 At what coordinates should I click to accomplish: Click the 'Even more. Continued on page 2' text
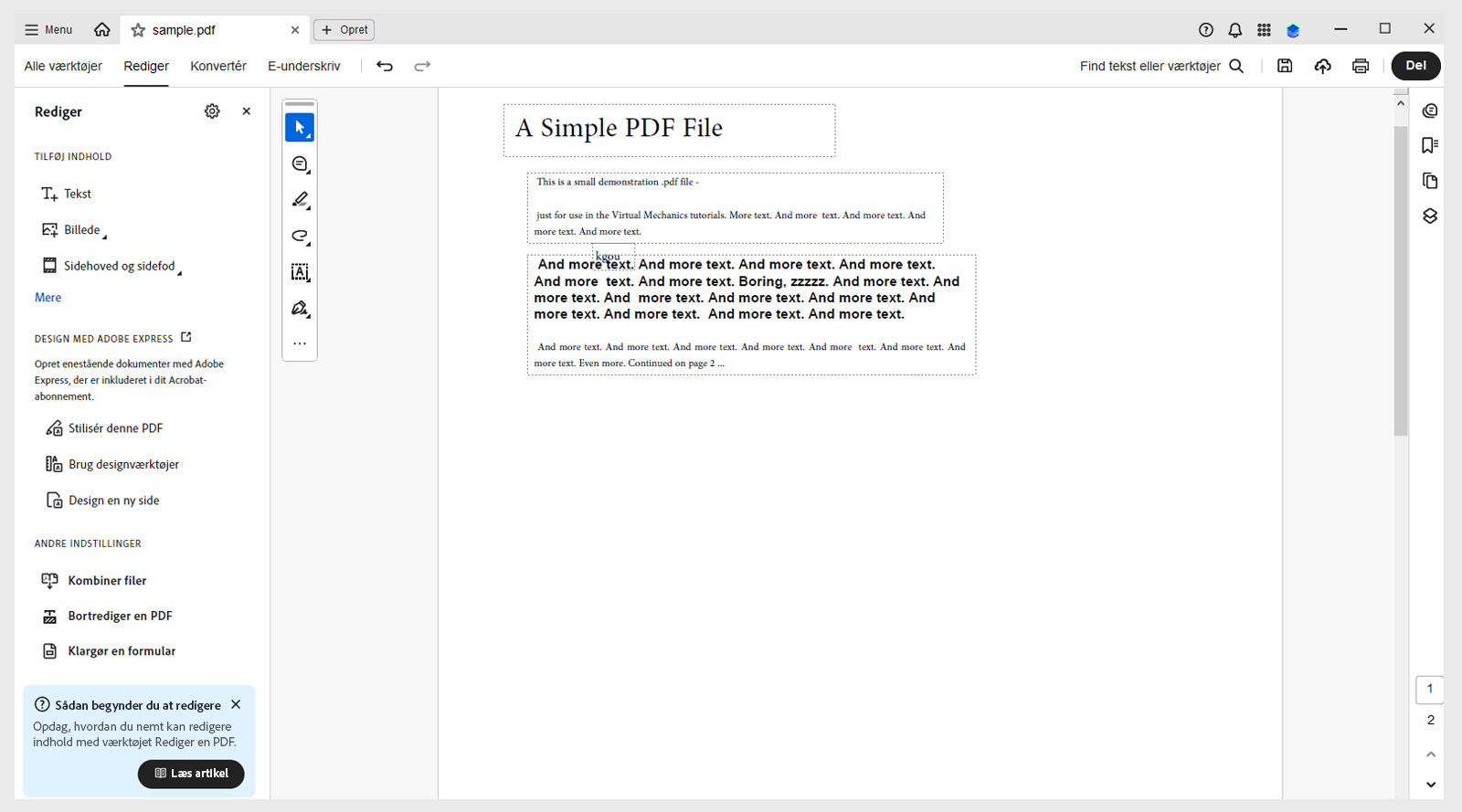coord(652,364)
